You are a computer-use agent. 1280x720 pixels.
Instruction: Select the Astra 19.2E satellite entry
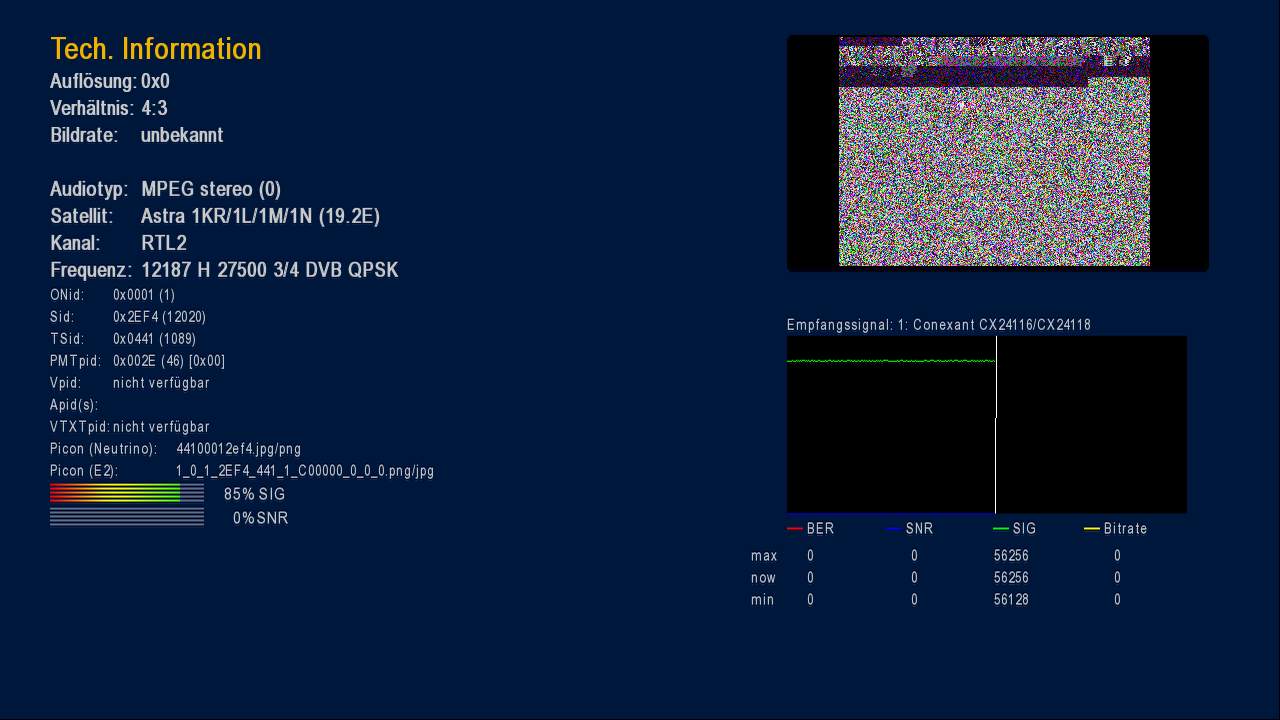260,216
